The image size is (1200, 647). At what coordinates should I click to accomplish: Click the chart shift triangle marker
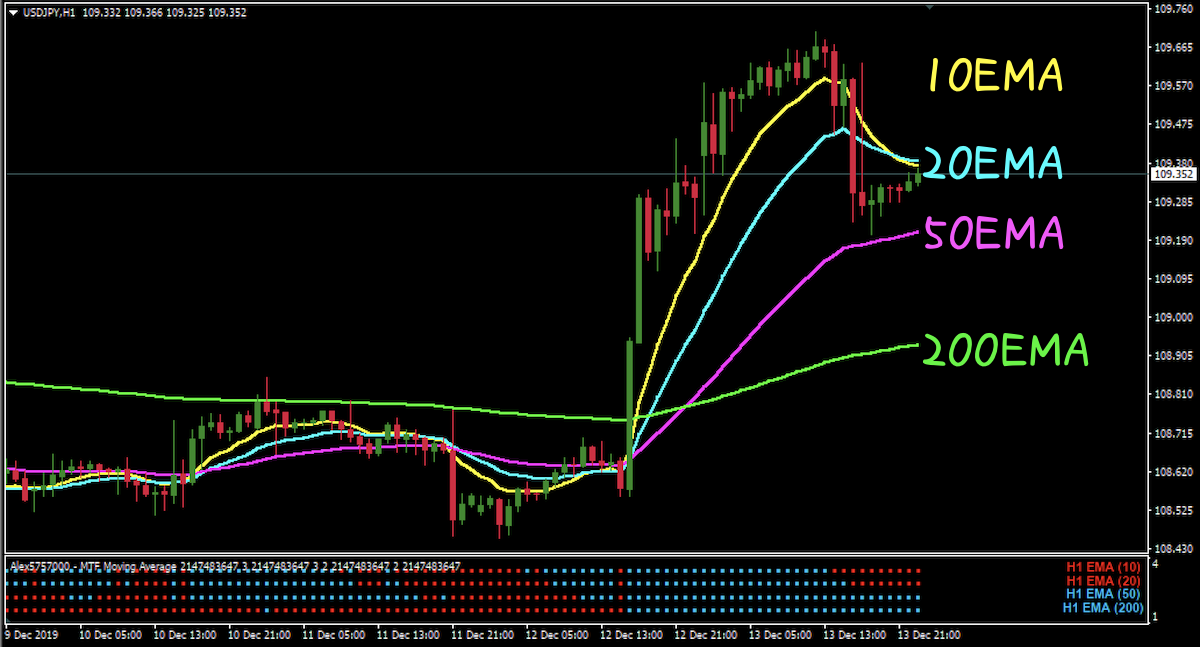[931, 7]
